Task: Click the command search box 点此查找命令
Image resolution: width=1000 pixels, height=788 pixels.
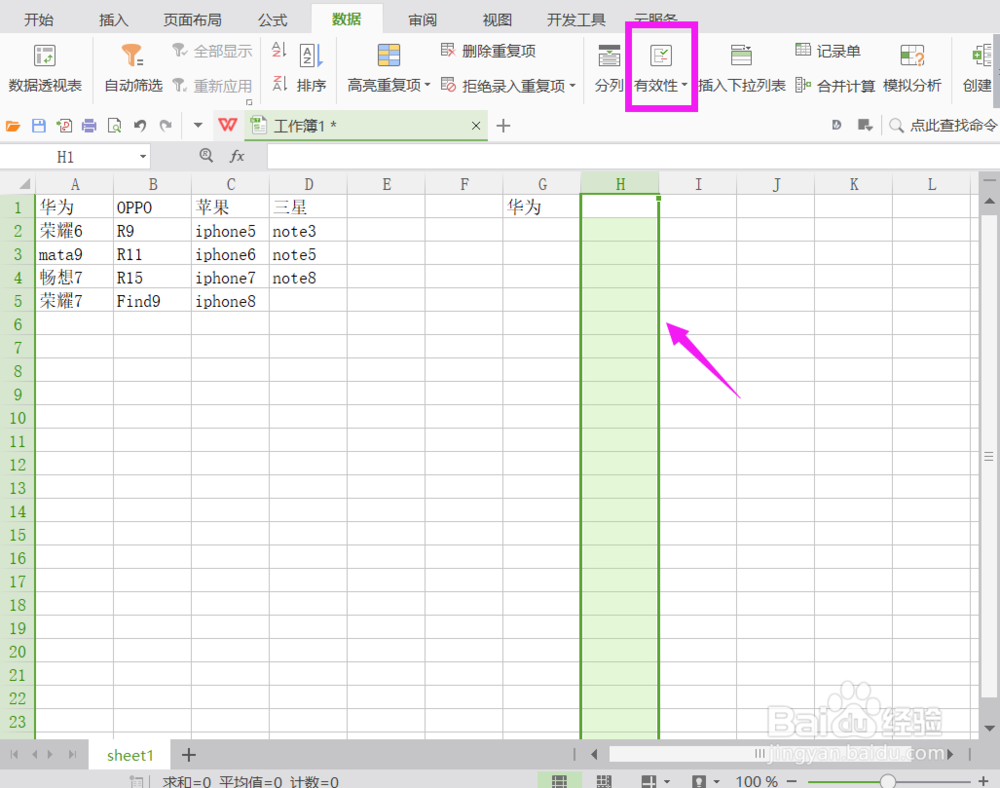Action: coord(943,126)
